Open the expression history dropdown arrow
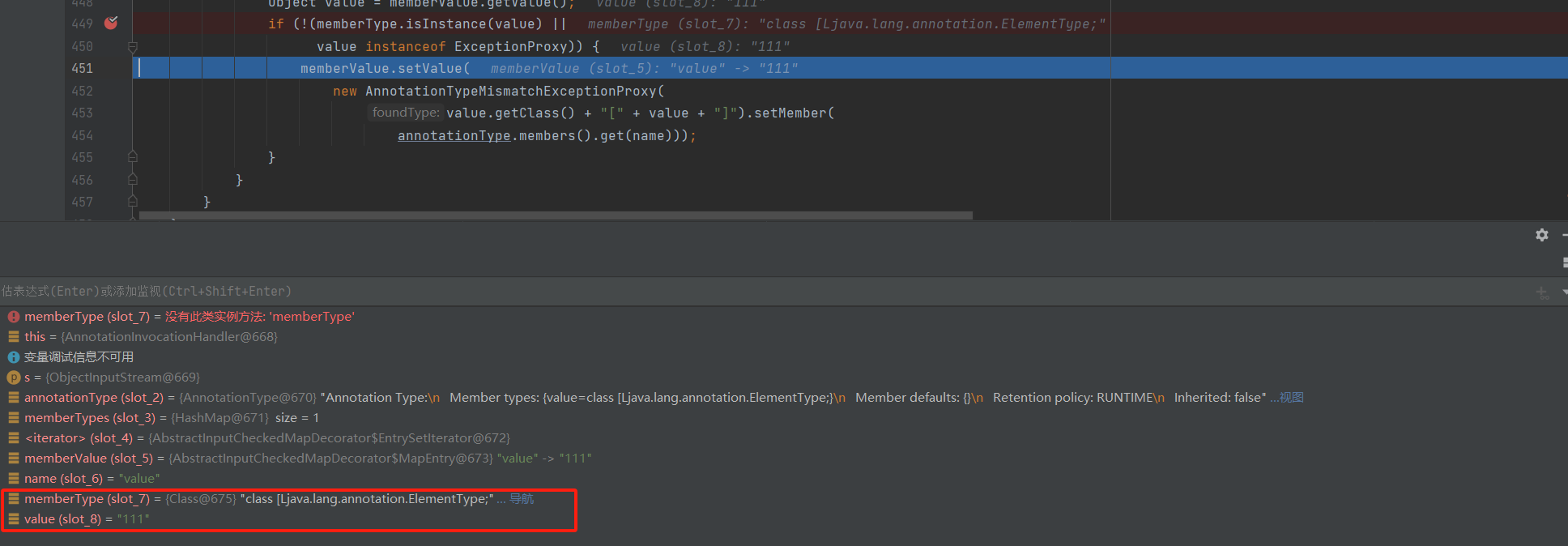 pyautogui.click(x=1564, y=292)
